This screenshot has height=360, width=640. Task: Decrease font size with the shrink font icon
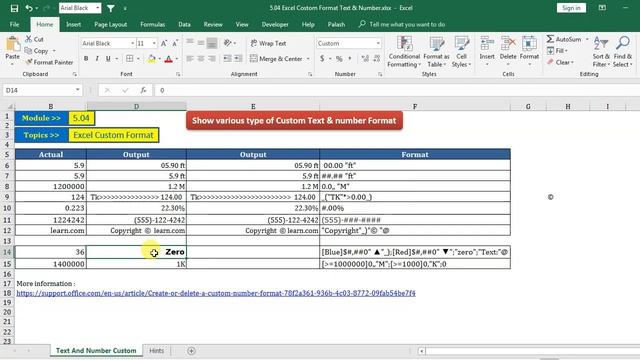(x=175, y=43)
